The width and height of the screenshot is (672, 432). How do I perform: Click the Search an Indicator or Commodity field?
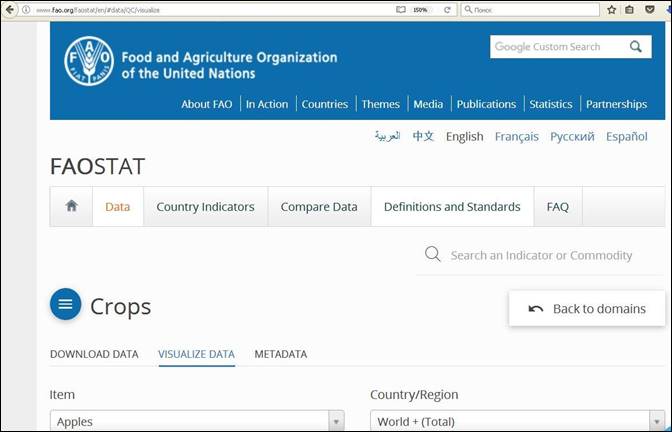[541, 255]
